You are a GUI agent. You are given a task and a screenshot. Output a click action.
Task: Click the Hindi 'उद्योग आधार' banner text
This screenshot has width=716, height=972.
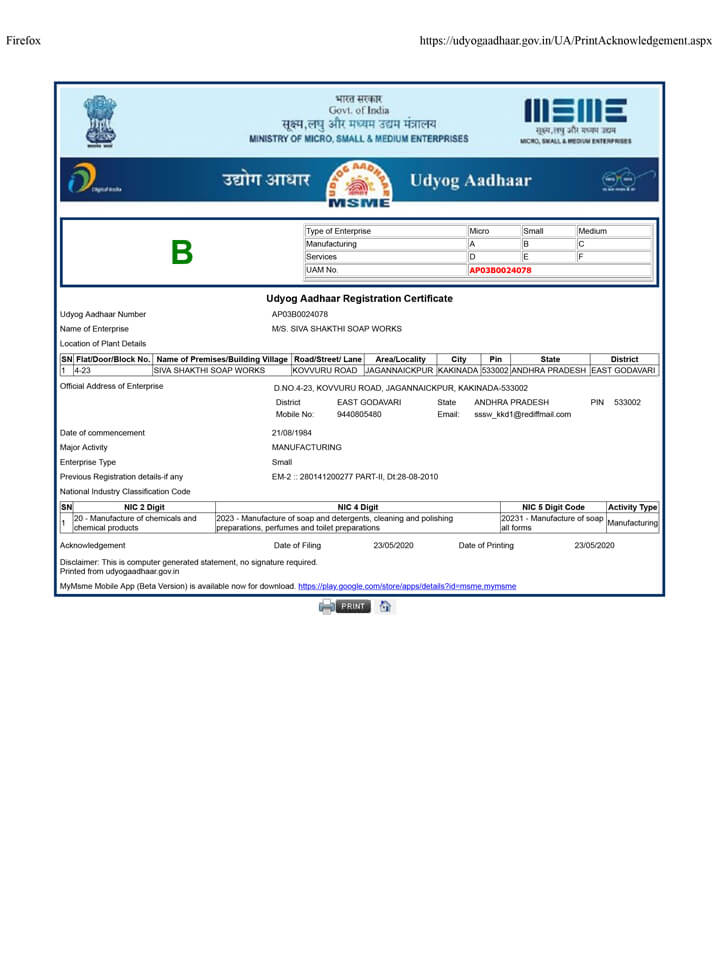tap(265, 180)
